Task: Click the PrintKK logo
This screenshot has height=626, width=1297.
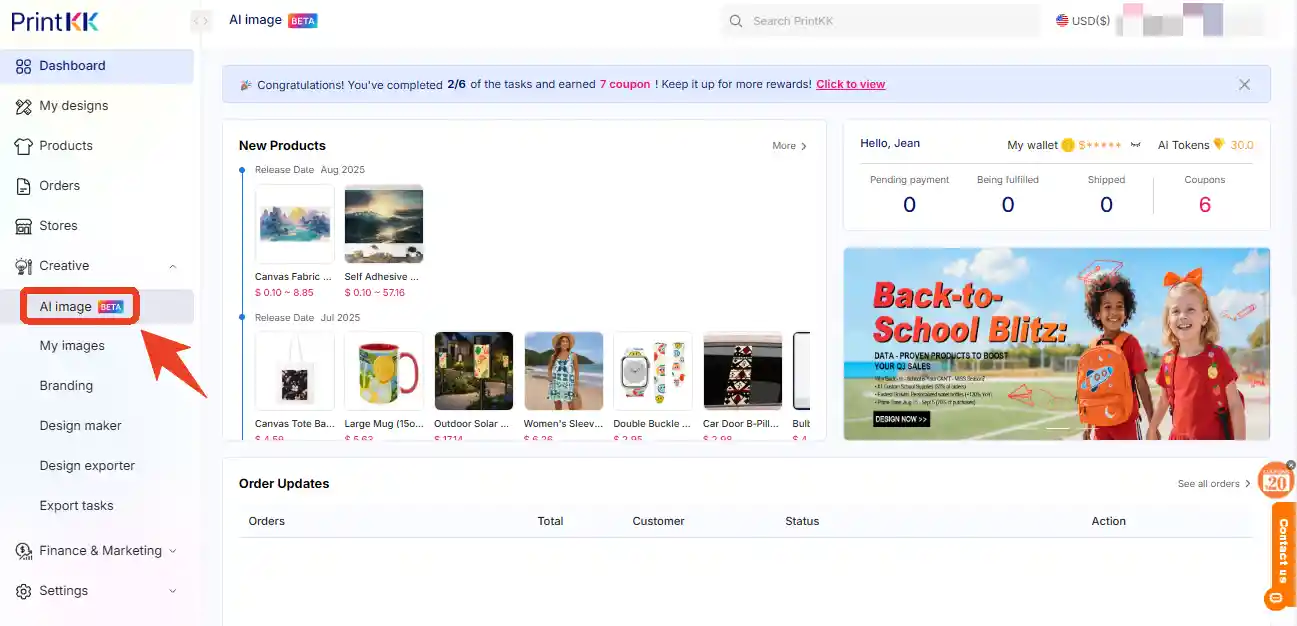Action: point(55,21)
